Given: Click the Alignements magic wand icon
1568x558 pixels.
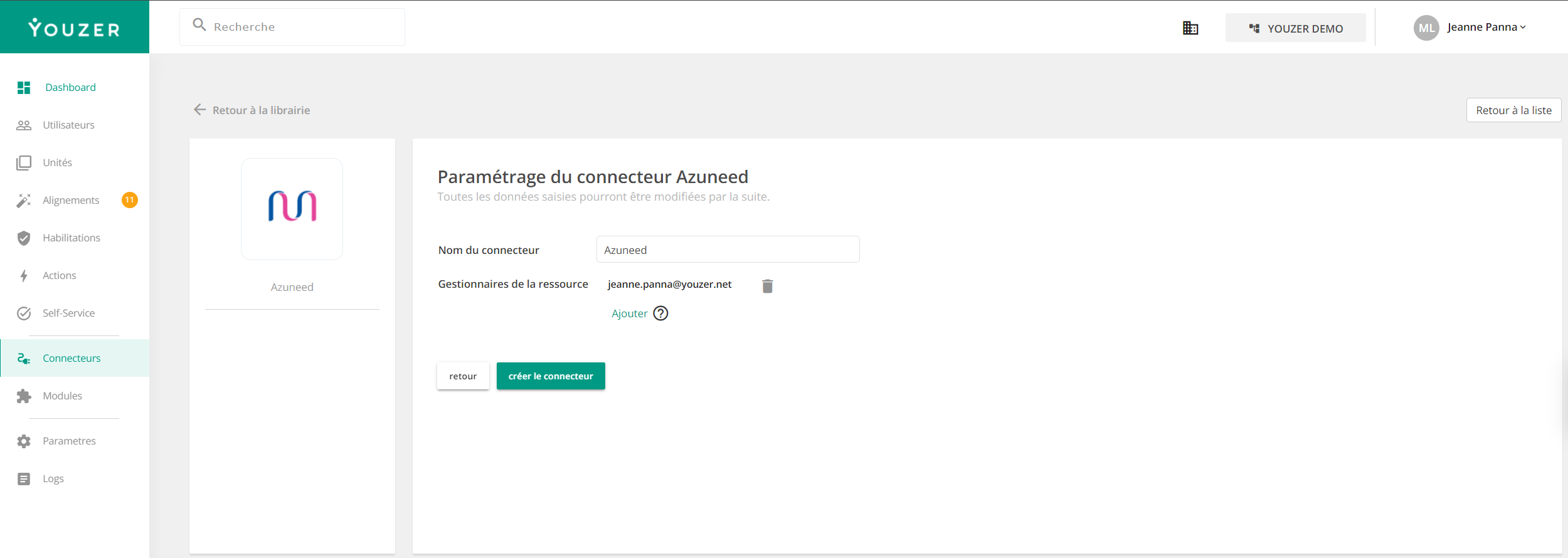Looking at the screenshot, I should pyautogui.click(x=24, y=201).
